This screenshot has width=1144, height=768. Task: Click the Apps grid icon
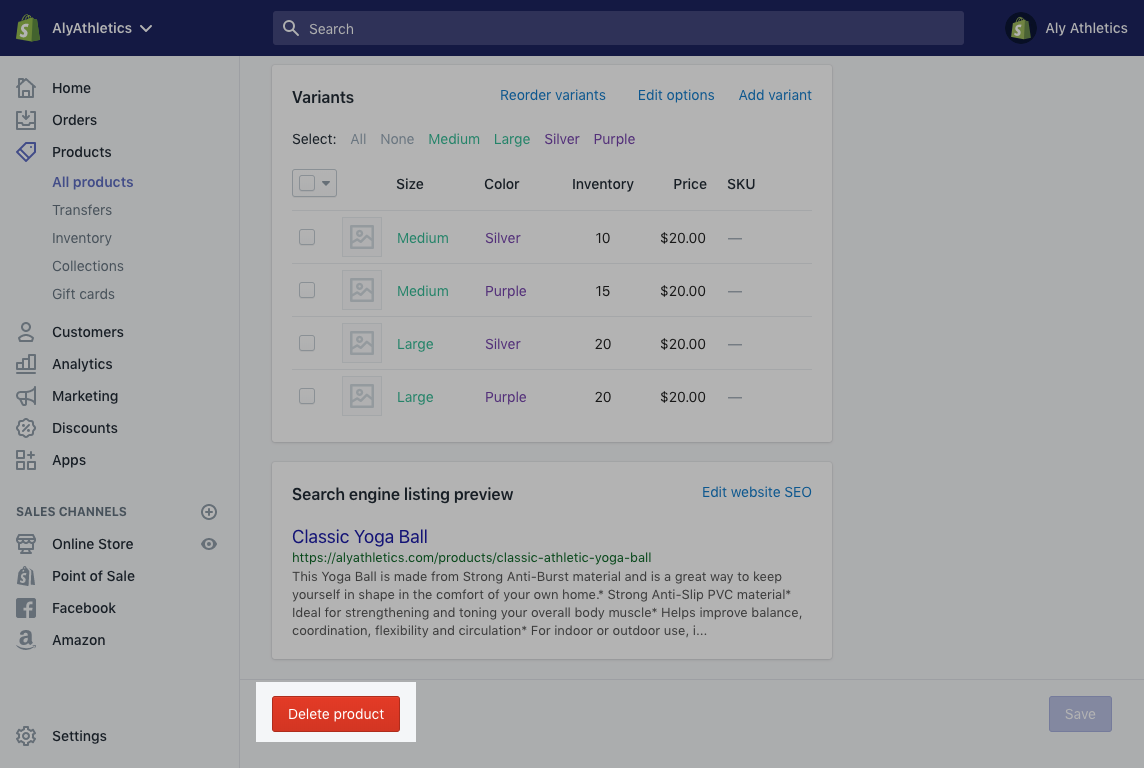(x=26, y=460)
